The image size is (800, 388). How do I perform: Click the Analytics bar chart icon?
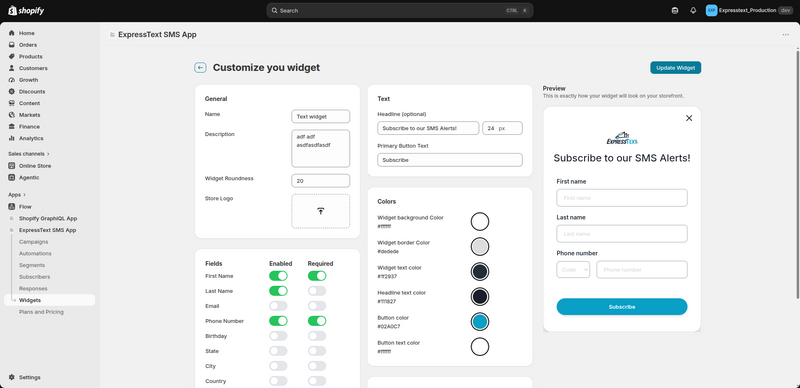(x=12, y=138)
